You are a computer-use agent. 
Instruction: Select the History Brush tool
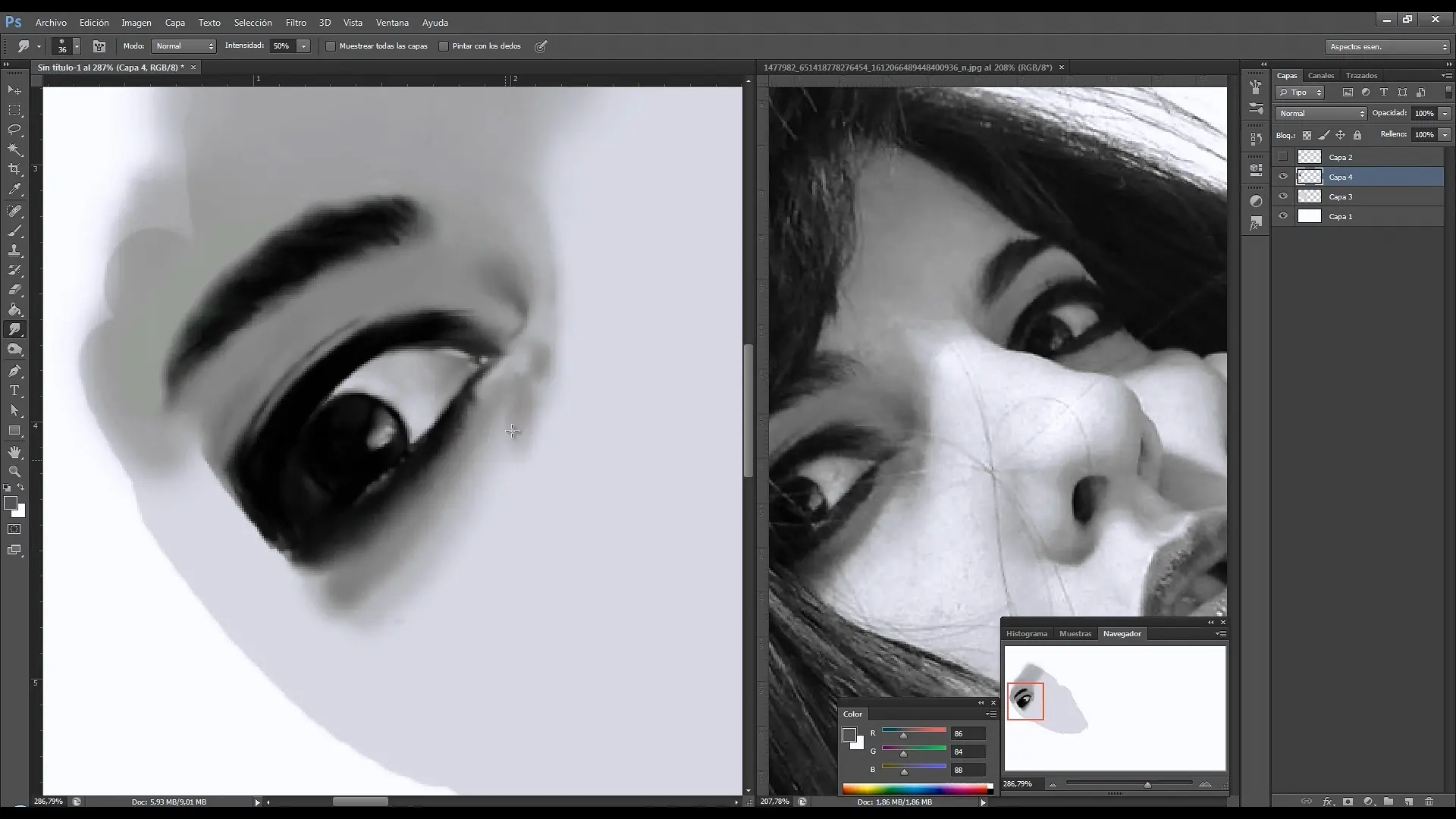pyautogui.click(x=14, y=270)
